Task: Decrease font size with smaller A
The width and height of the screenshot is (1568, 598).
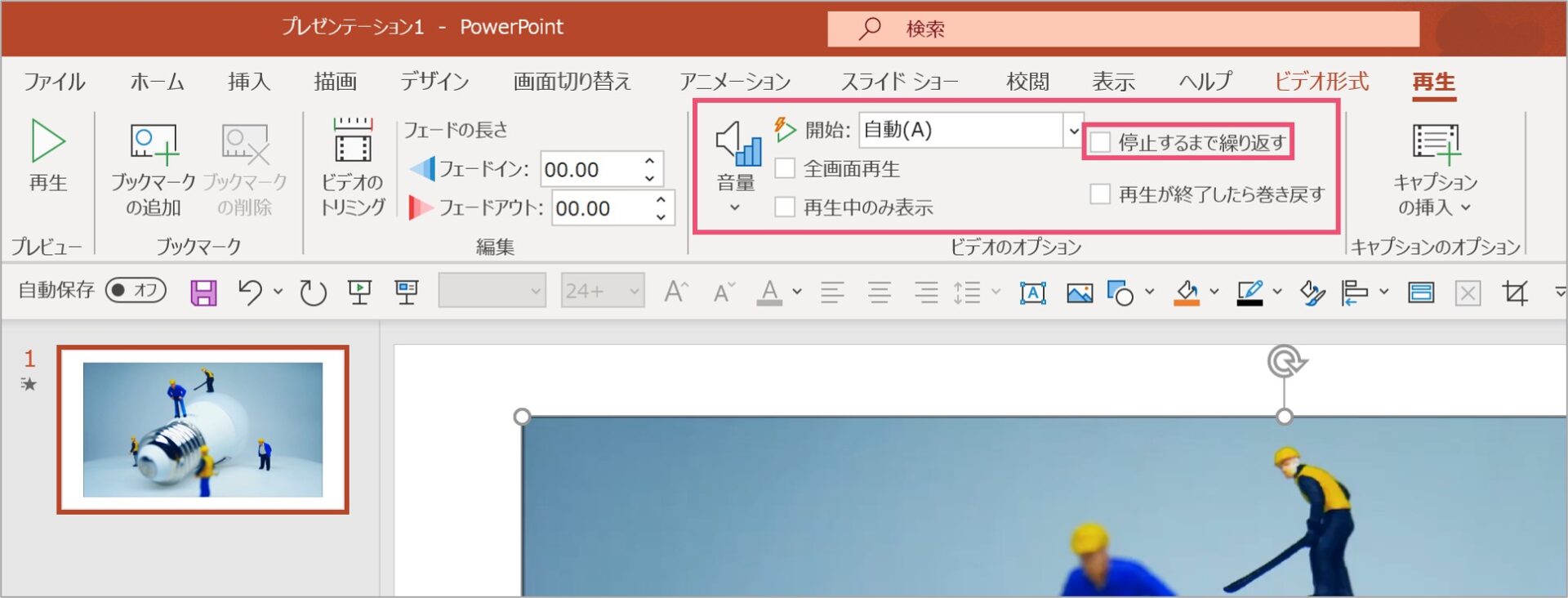Action: click(724, 292)
